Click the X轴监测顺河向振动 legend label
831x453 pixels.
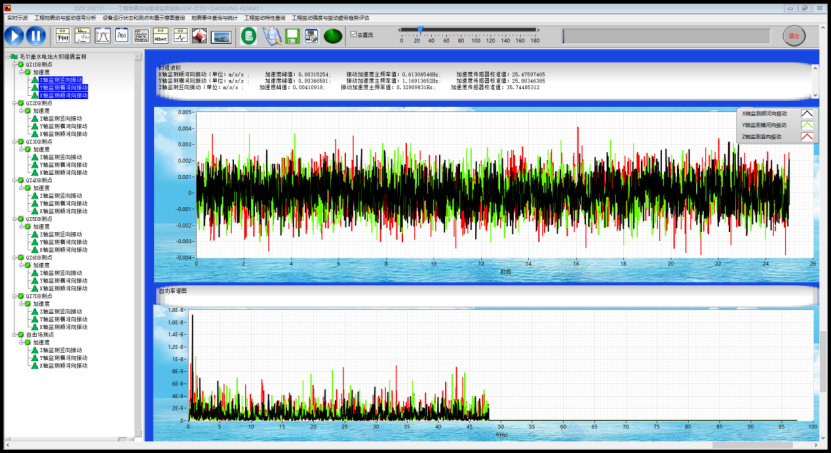point(764,113)
